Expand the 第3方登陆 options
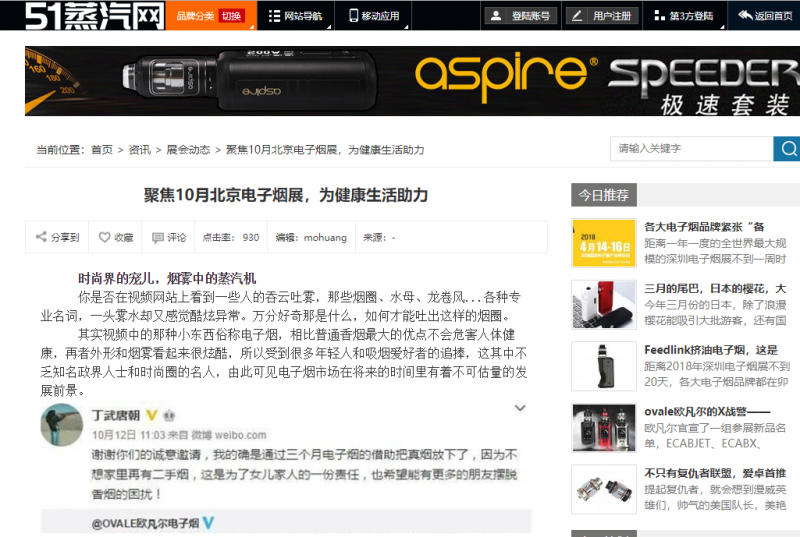800x537 pixels. tap(684, 16)
